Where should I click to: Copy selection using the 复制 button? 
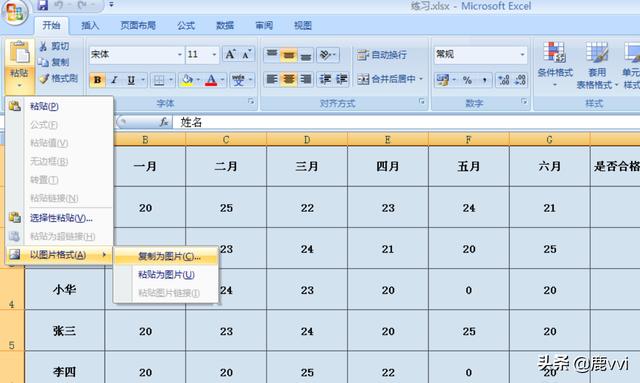tap(54, 62)
